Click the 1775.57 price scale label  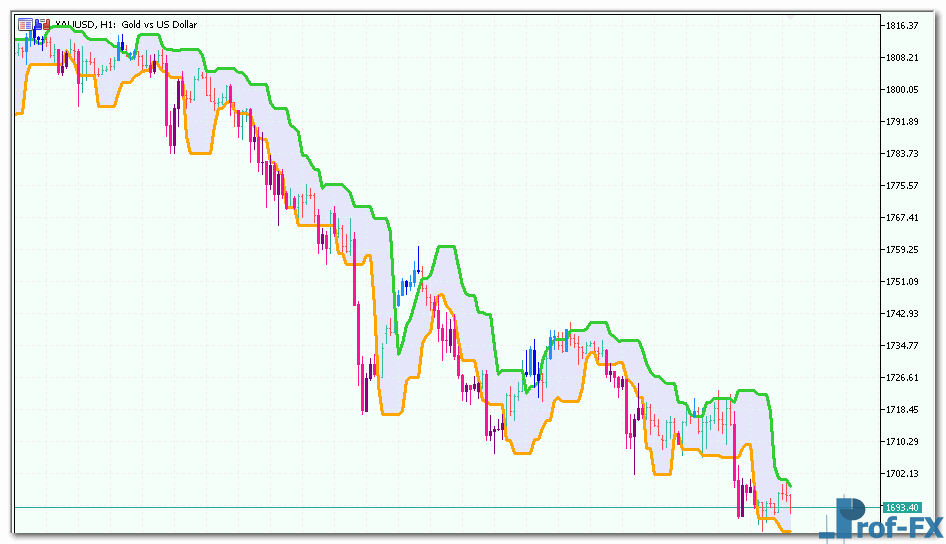[901, 186]
